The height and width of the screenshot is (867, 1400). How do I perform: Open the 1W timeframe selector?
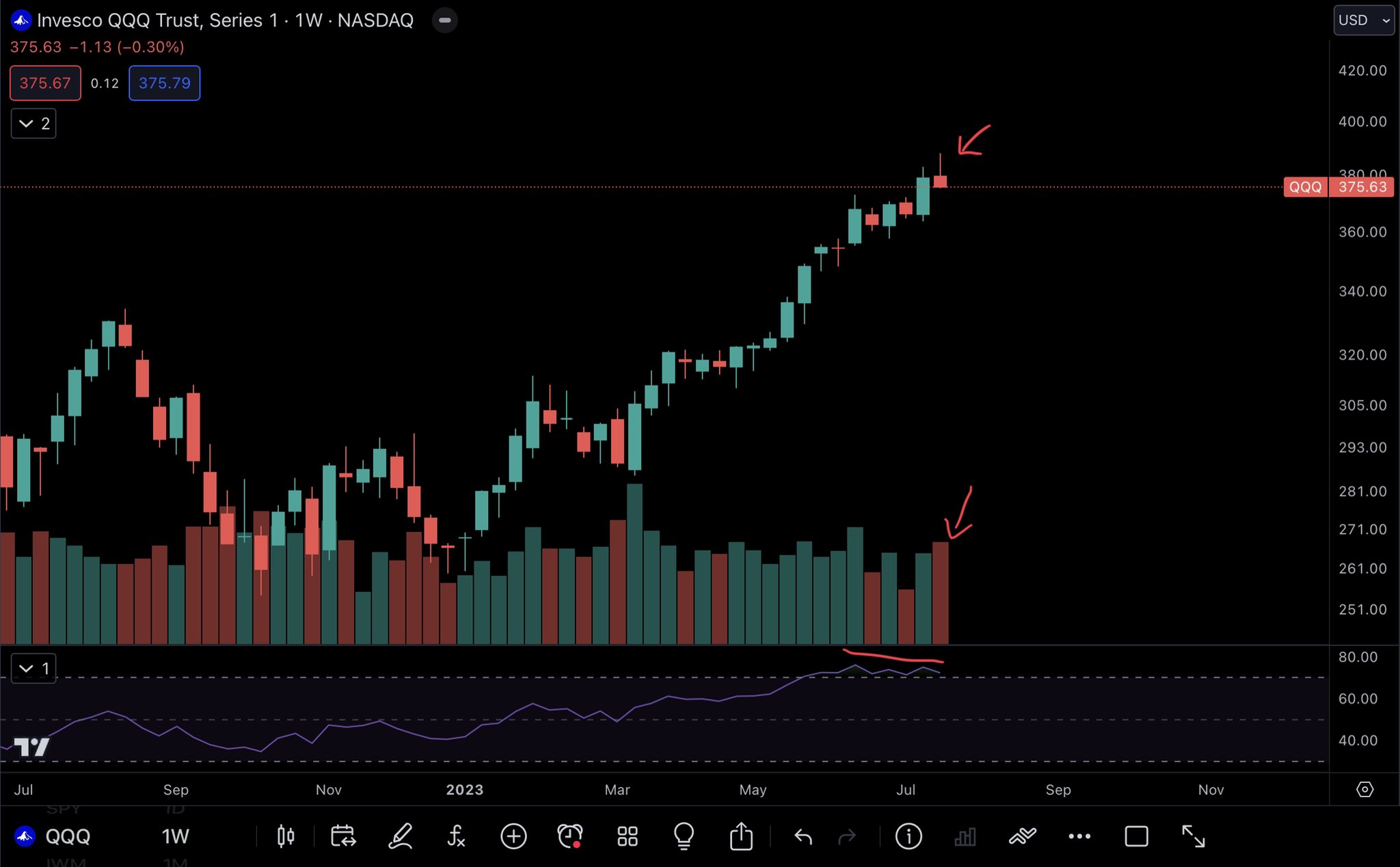tap(175, 836)
